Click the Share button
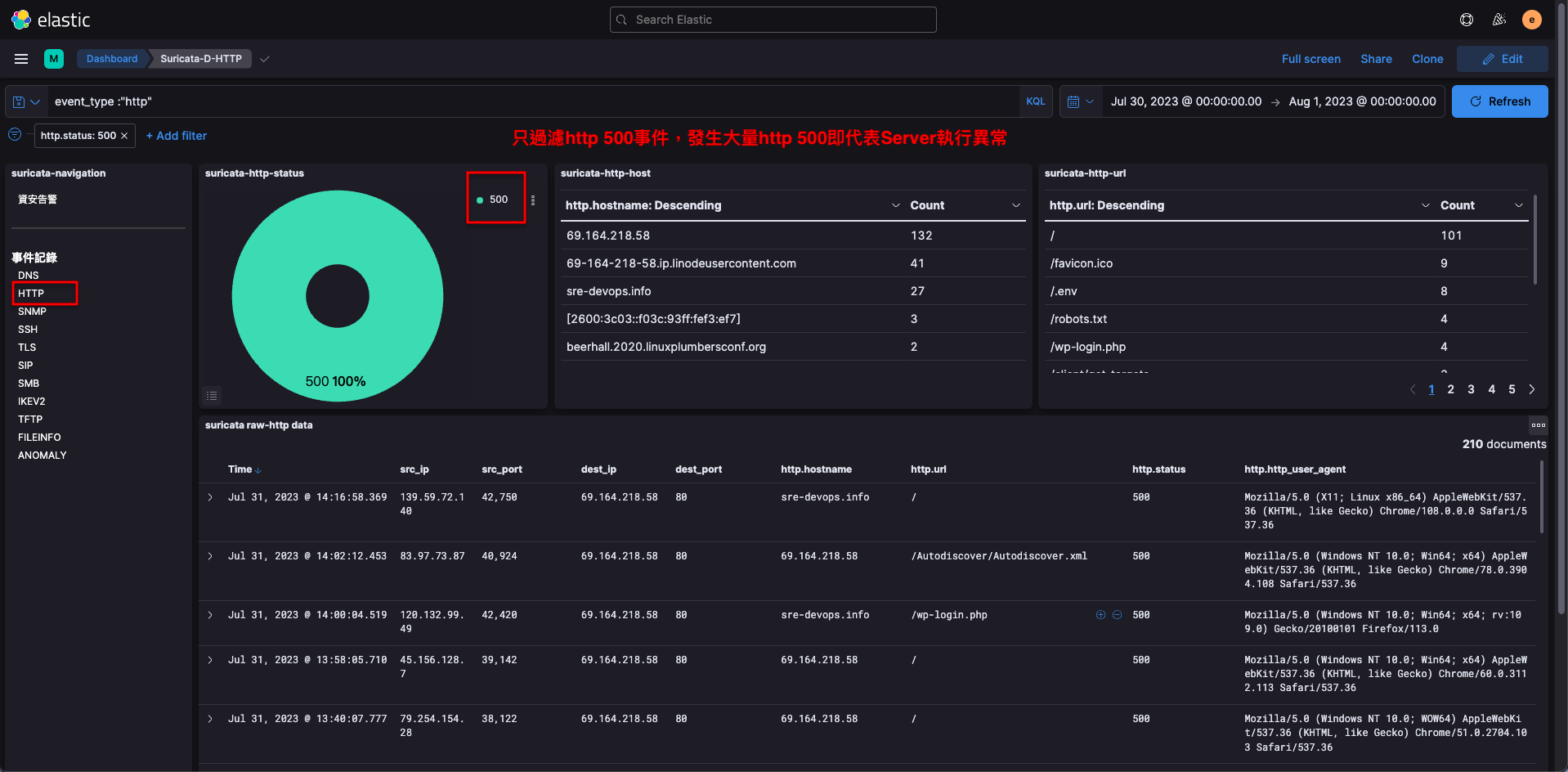Viewport: 1568px width, 772px height. point(1376,59)
